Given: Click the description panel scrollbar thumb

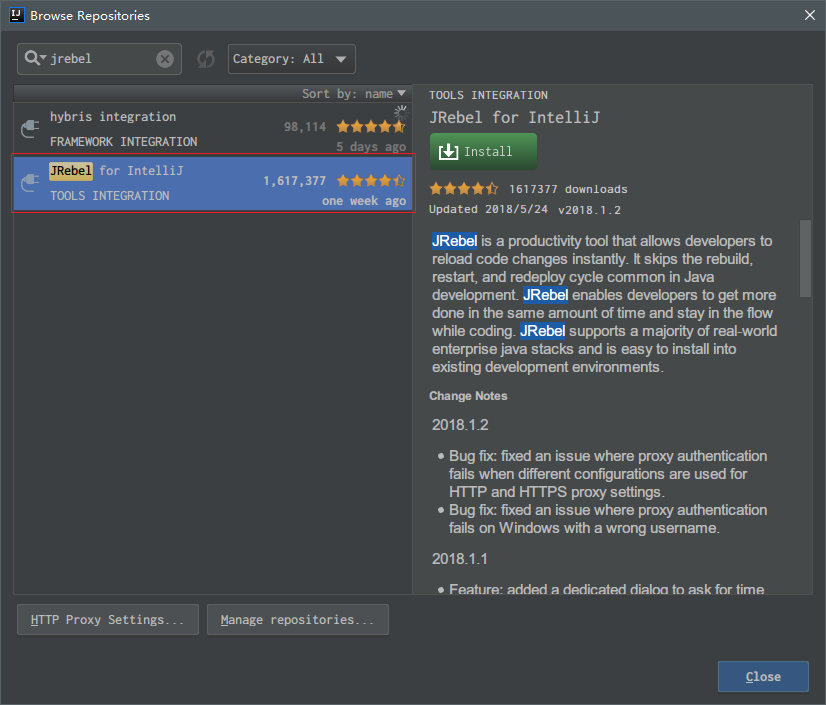Looking at the screenshot, I should point(805,258).
